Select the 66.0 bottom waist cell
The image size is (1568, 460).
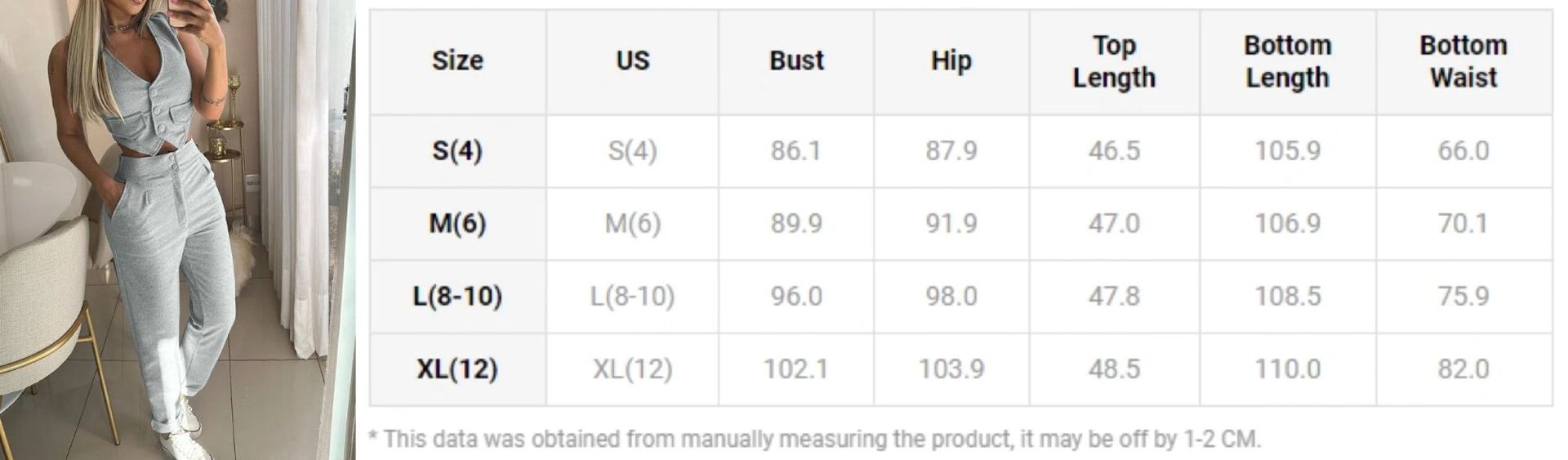(x=1463, y=151)
